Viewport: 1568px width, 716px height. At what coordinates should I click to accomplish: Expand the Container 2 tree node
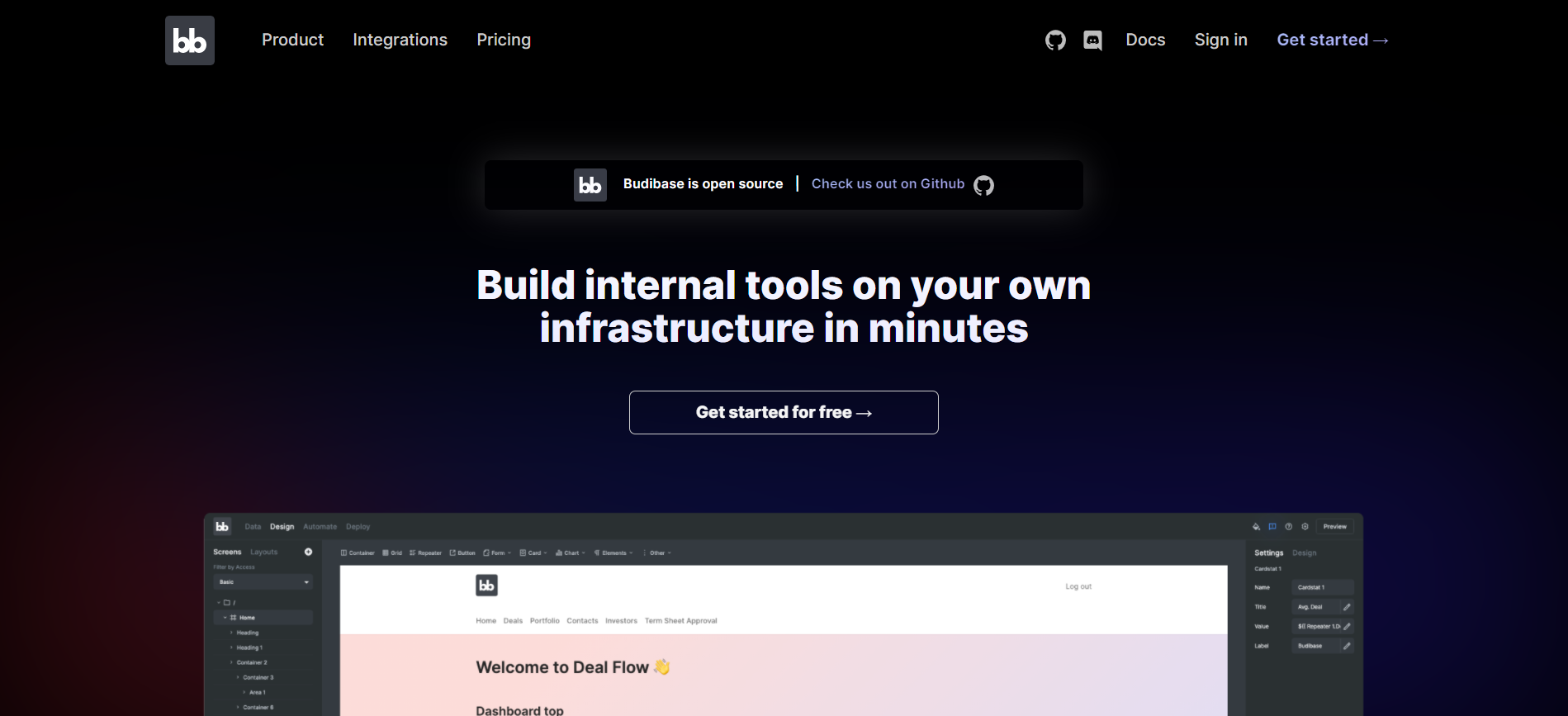pyautogui.click(x=231, y=662)
